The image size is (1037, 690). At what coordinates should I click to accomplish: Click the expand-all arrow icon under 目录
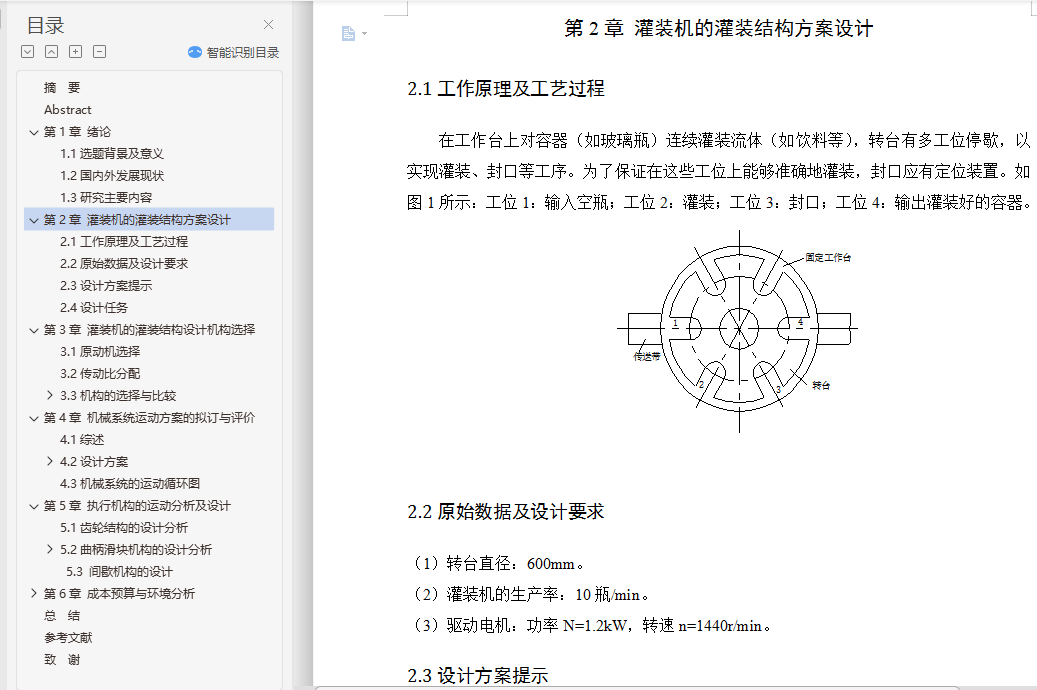28,52
